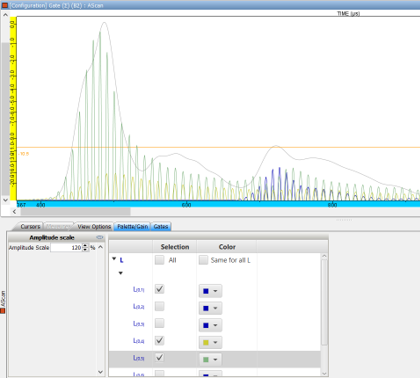Click vertical scroll up arrow beside amplitude axis

[x=5, y=15]
